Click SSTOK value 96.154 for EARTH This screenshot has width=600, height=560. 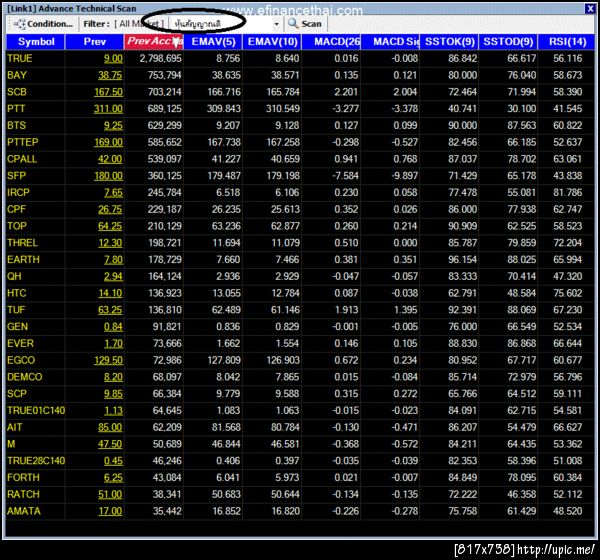tap(463, 260)
